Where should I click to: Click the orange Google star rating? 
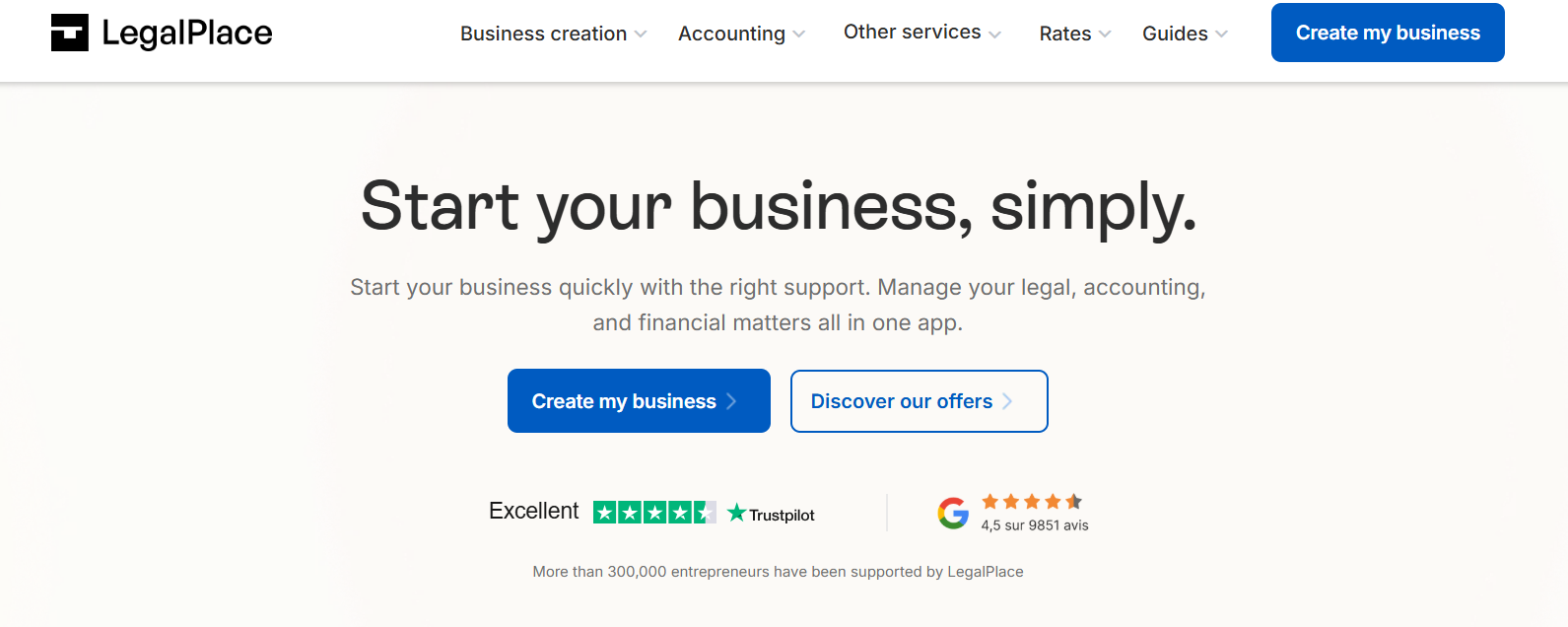coord(1032,502)
